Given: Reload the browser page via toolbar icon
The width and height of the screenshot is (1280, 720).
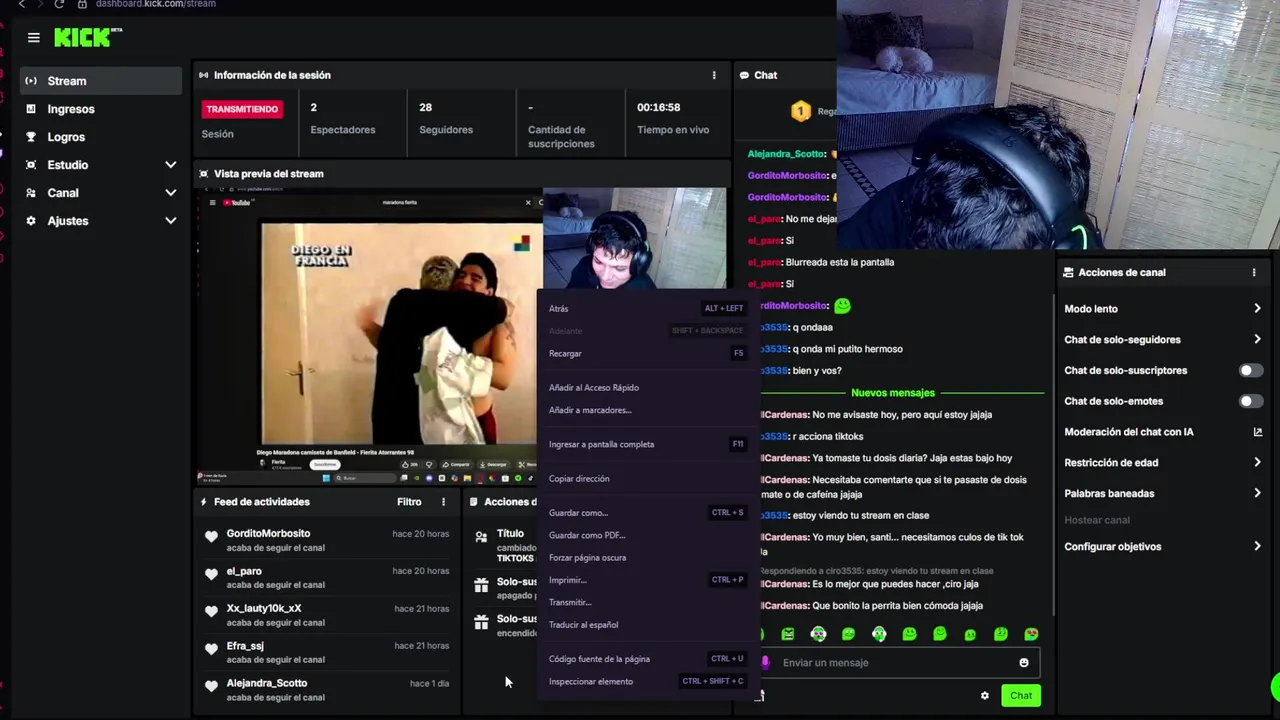Looking at the screenshot, I should tap(59, 4).
